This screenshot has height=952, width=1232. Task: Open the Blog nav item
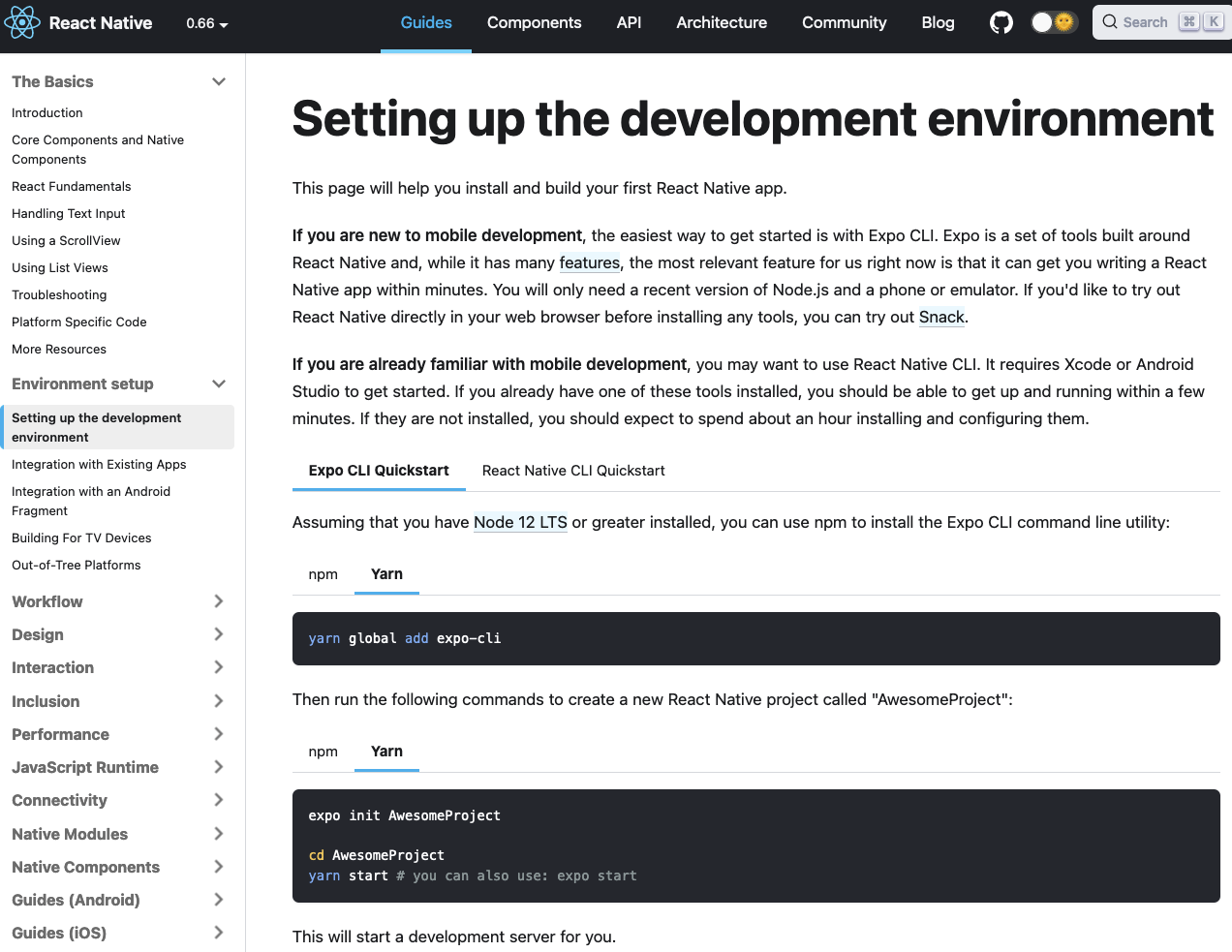[x=939, y=22]
